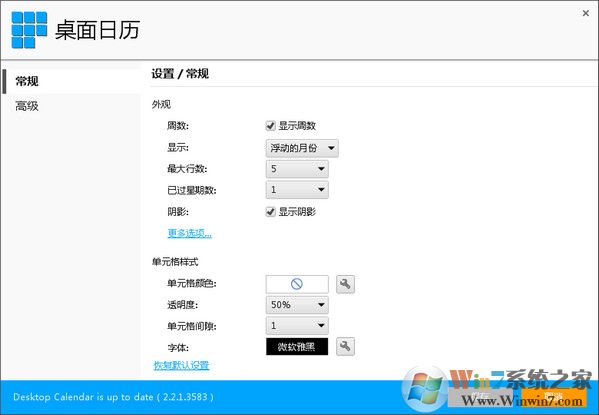
Task: Switch to the 常规 tab
Action: [71, 81]
